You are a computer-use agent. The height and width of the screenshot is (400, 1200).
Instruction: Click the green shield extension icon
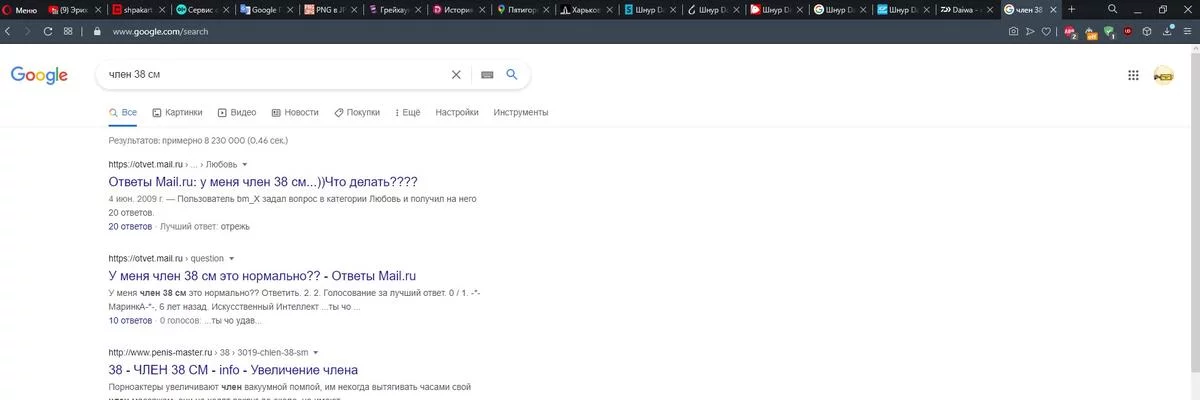click(1109, 31)
